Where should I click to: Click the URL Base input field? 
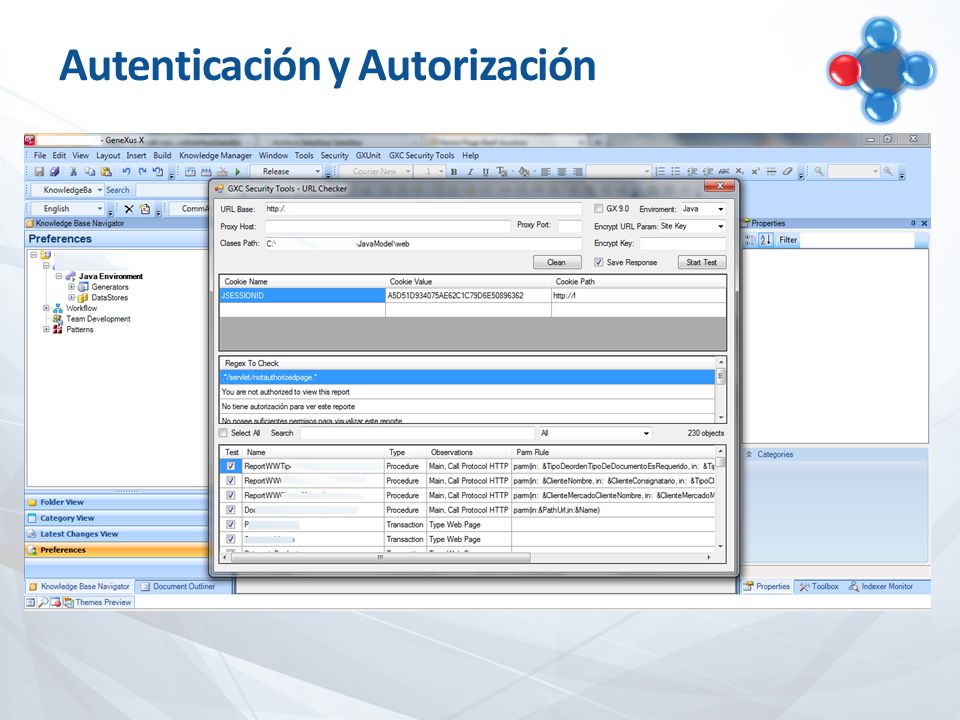click(422, 209)
